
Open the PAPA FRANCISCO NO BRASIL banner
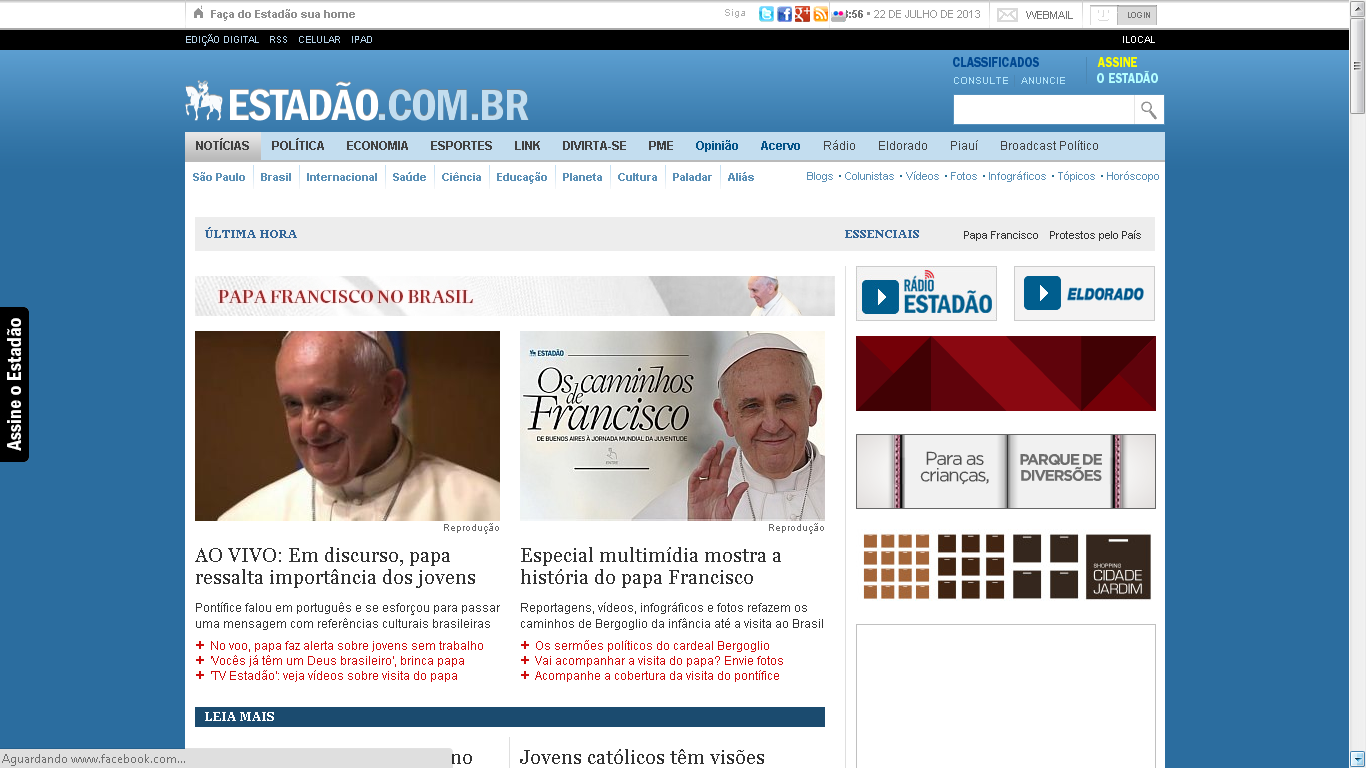point(515,296)
